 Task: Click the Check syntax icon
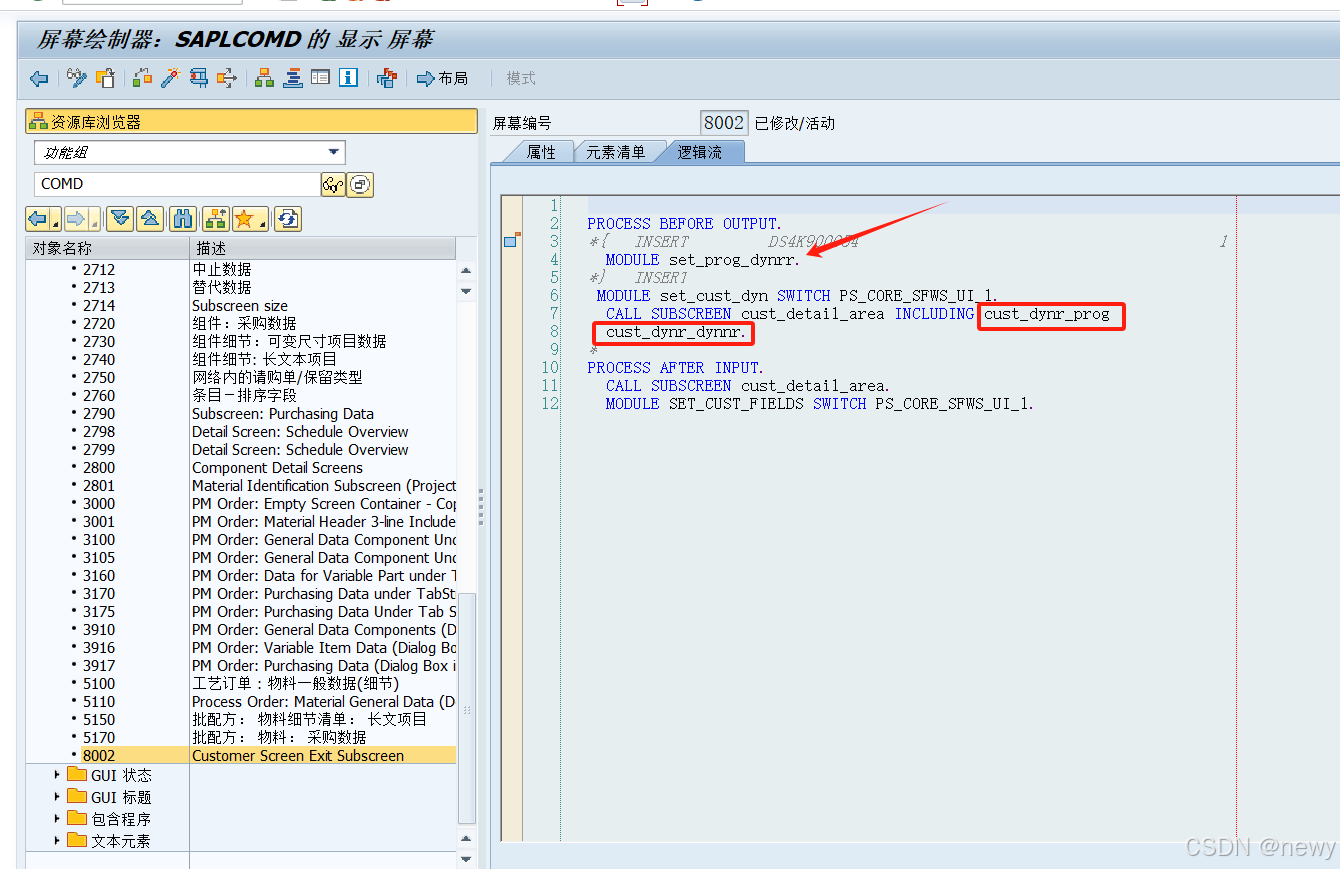point(143,78)
